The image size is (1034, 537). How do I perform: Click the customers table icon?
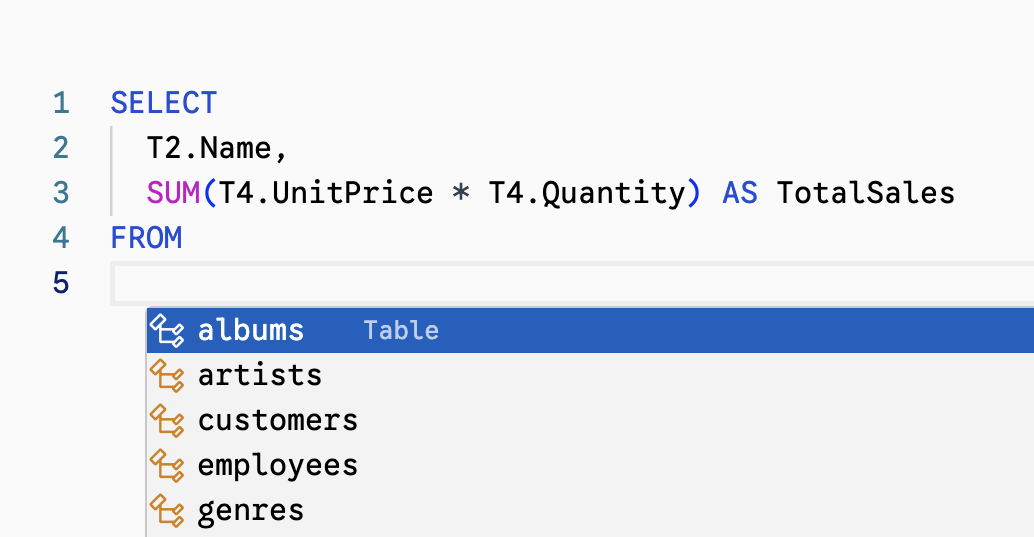pyautogui.click(x=167, y=420)
